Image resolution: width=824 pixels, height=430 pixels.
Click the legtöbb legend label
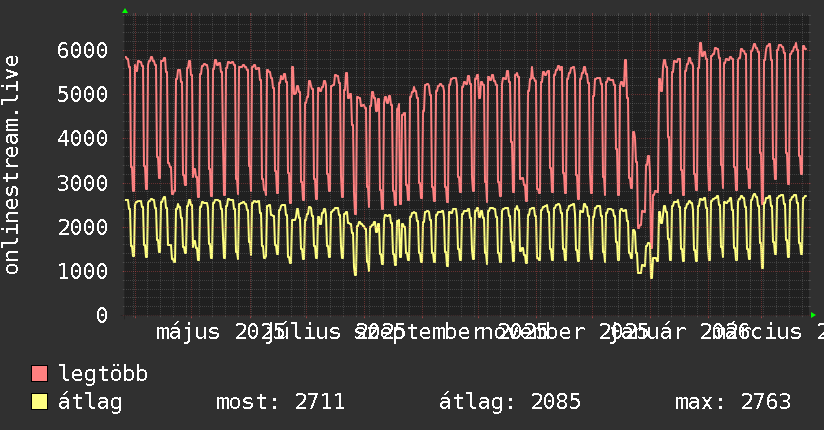point(103,374)
